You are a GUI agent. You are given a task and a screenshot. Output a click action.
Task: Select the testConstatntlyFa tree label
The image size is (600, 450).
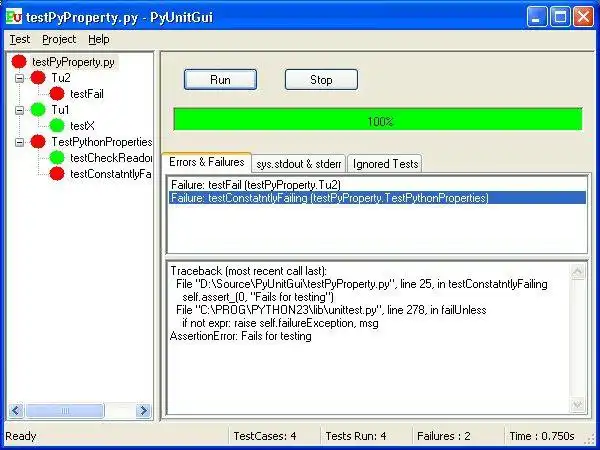point(111,174)
